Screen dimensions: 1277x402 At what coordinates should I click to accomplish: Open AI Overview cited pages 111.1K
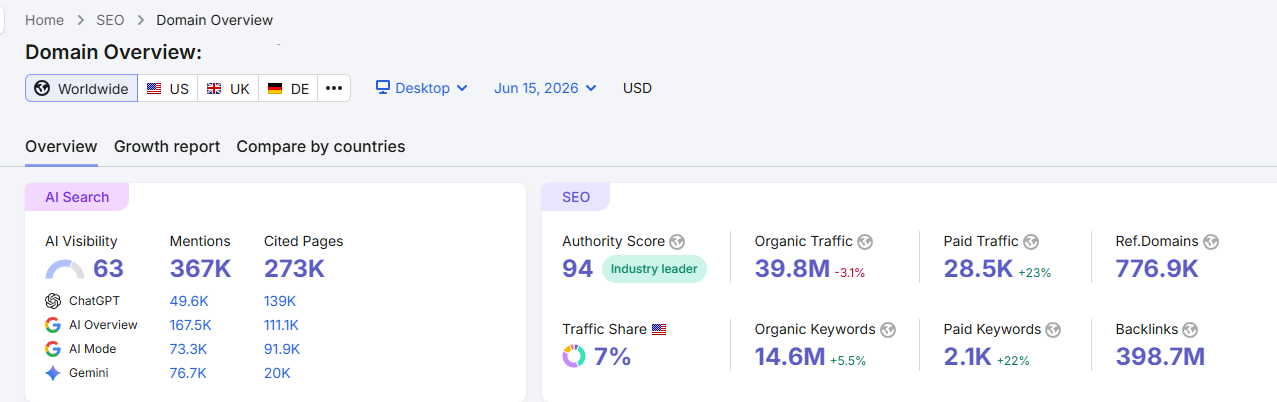pyautogui.click(x=281, y=325)
